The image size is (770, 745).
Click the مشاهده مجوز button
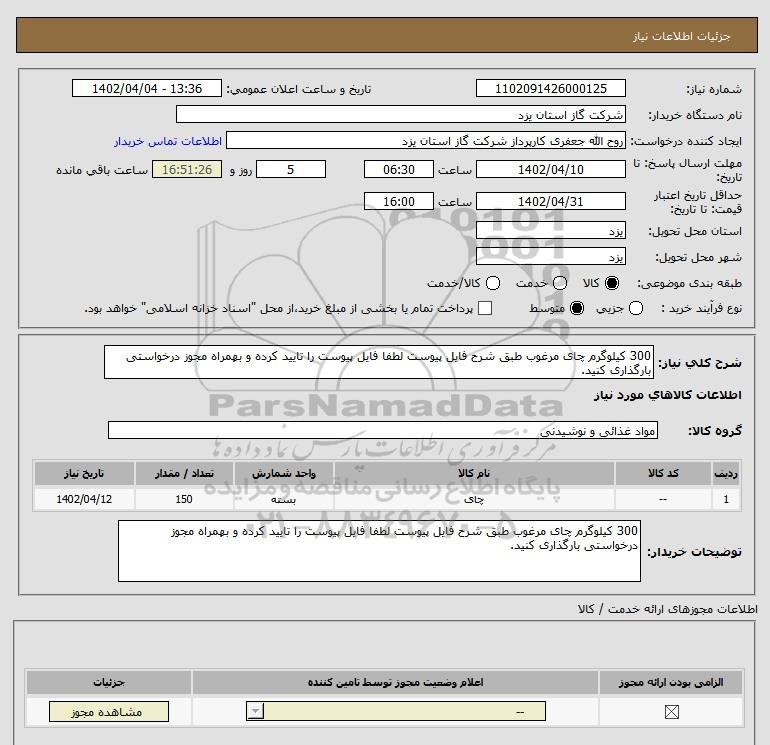coord(109,712)
